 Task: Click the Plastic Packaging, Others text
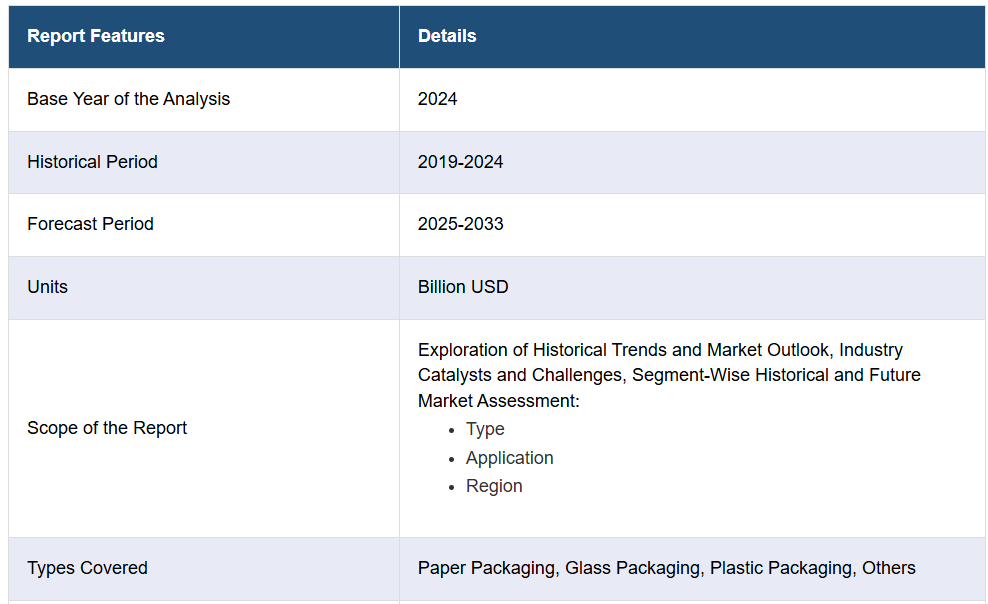coord(812,567)
